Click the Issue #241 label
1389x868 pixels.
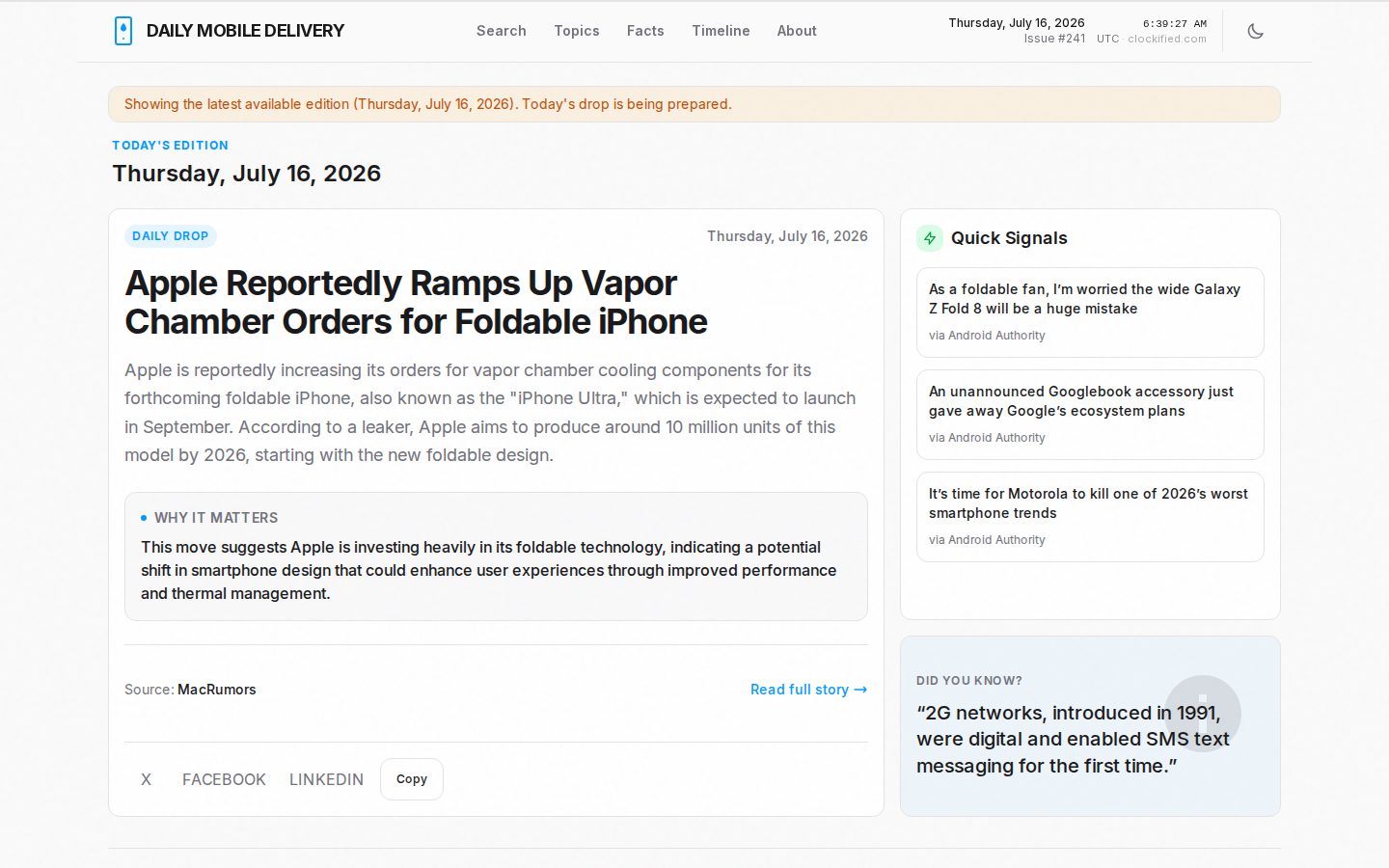click(x=1054, y=39)
